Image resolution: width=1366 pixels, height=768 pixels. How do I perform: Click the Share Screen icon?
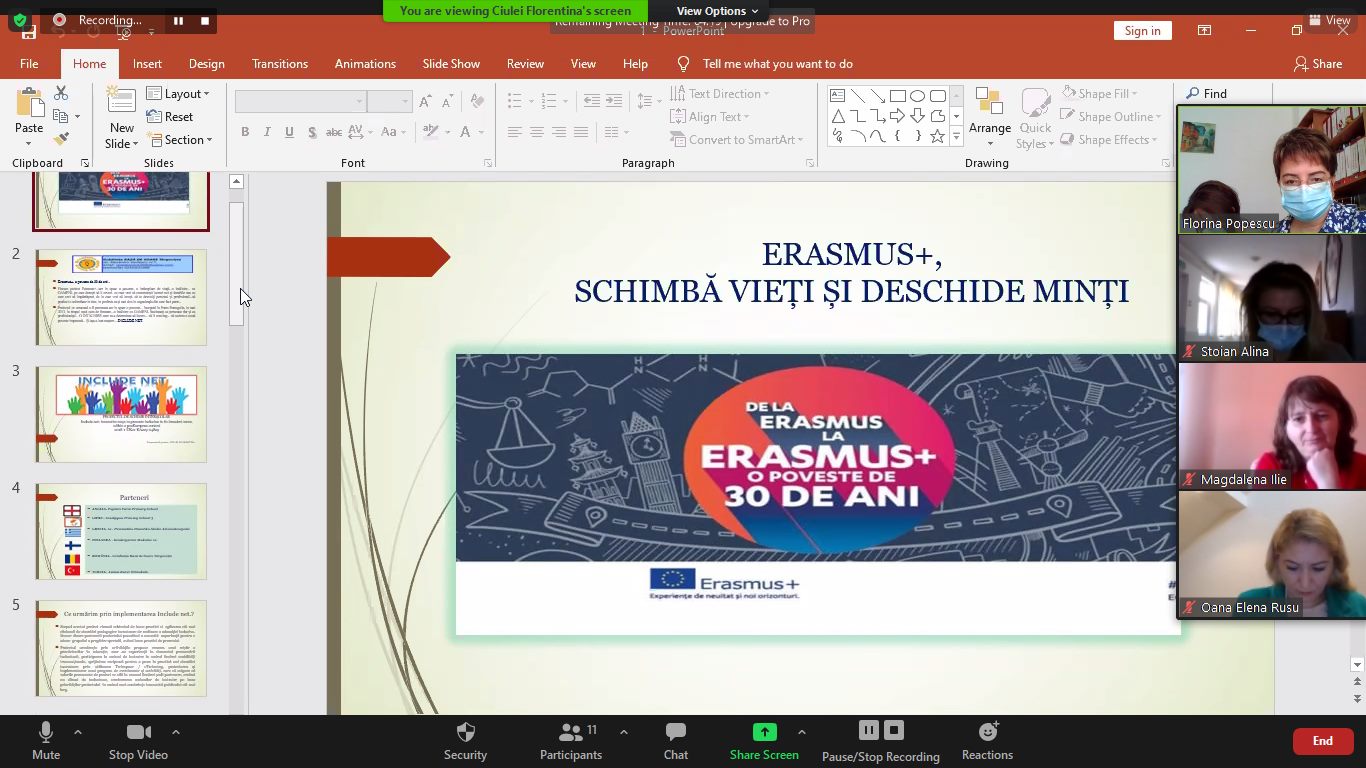pyautogui.click(x=764, y=732)
